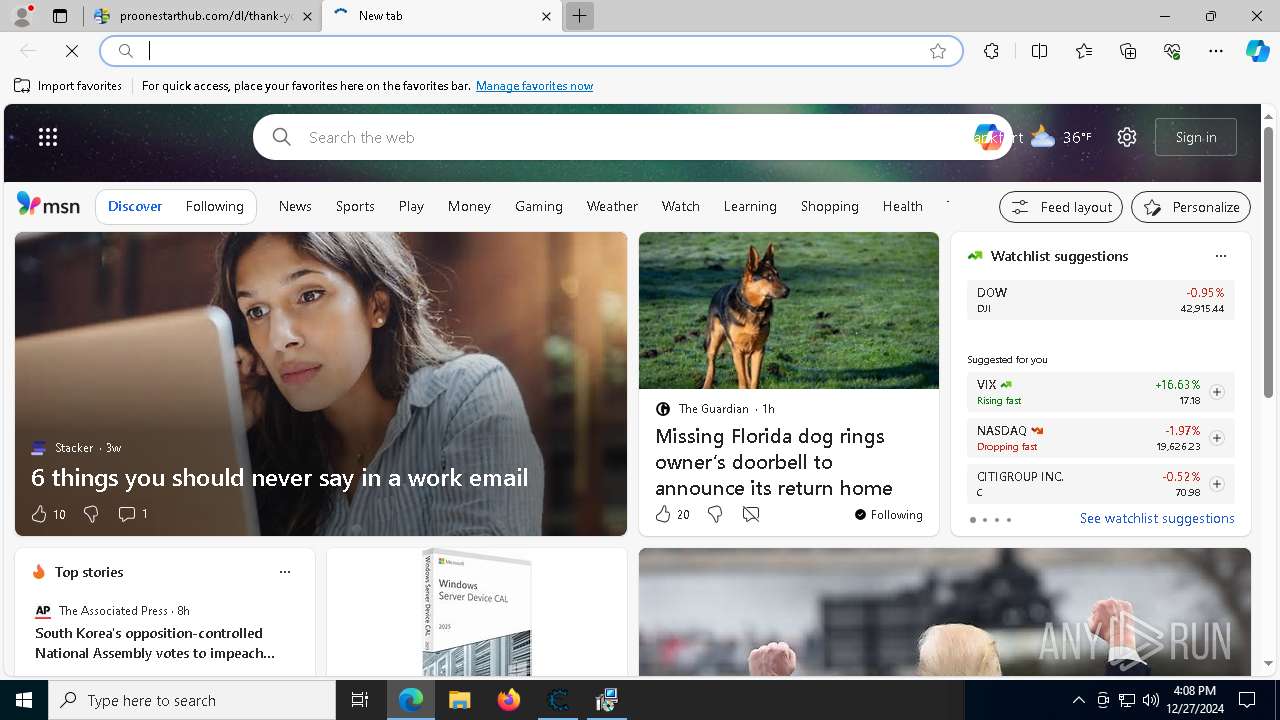Open Browser essentials icon
Screen dimensions: 1280x720
click(1172, 51)
